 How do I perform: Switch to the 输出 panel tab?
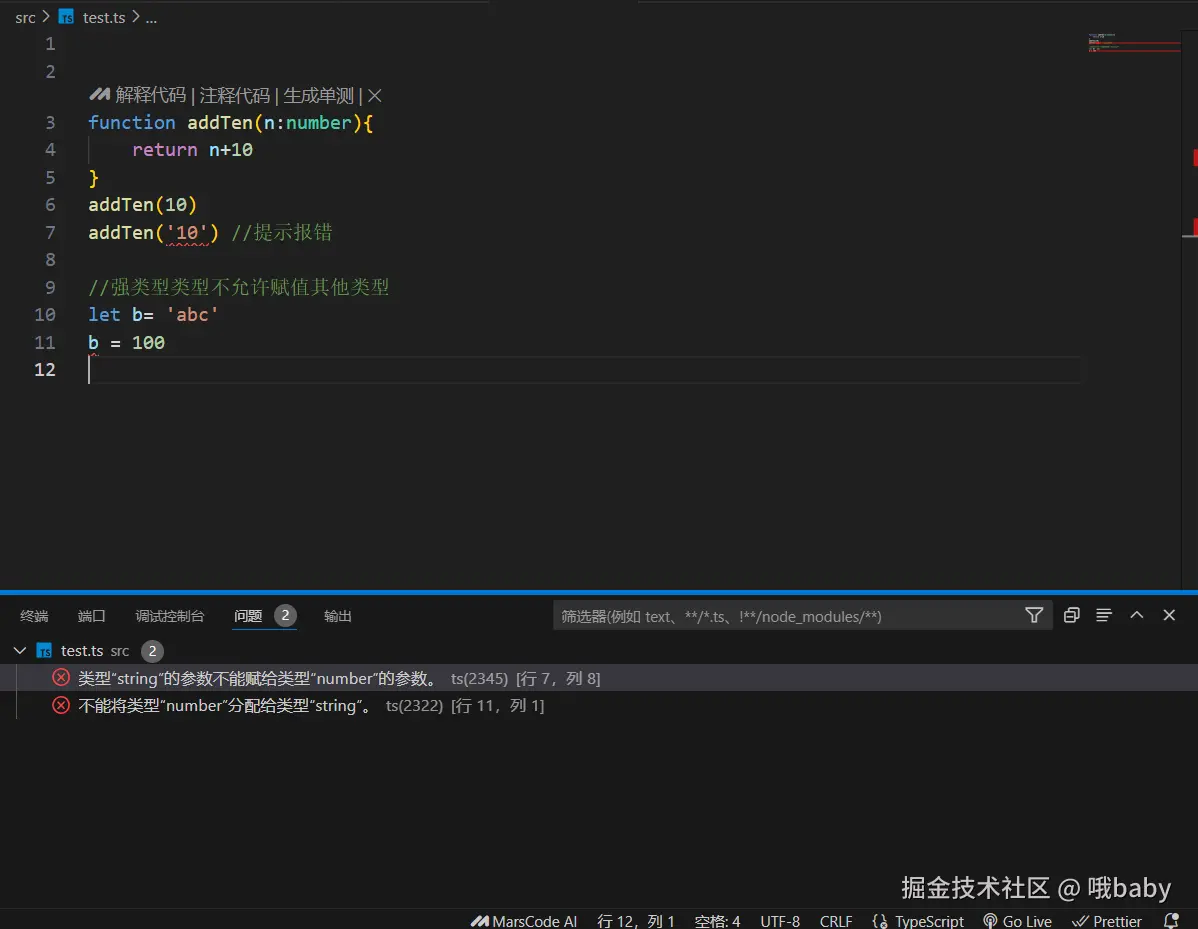tap(338, 616)
